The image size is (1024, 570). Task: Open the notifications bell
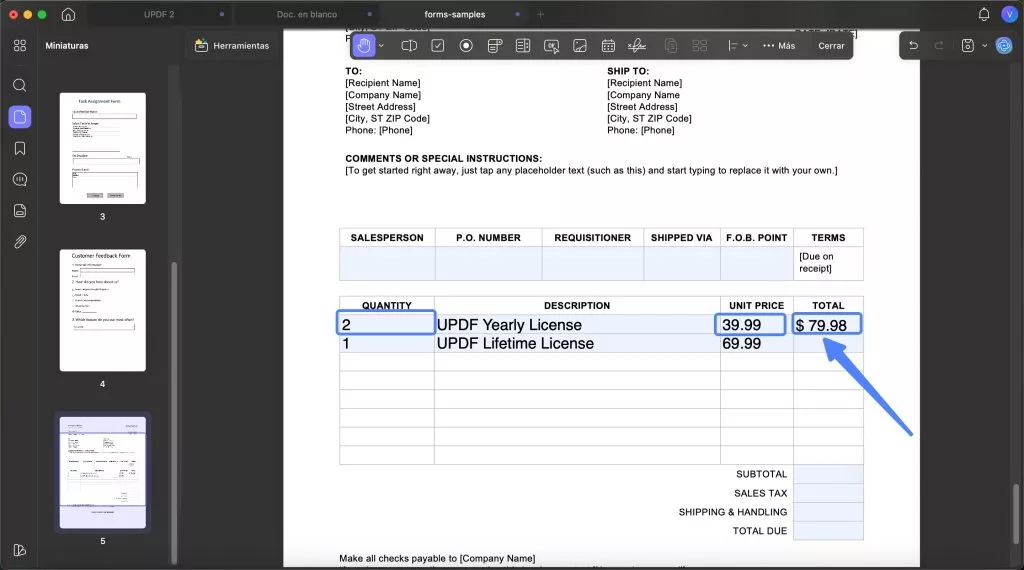pyautogui.click(x=984, y=14)
